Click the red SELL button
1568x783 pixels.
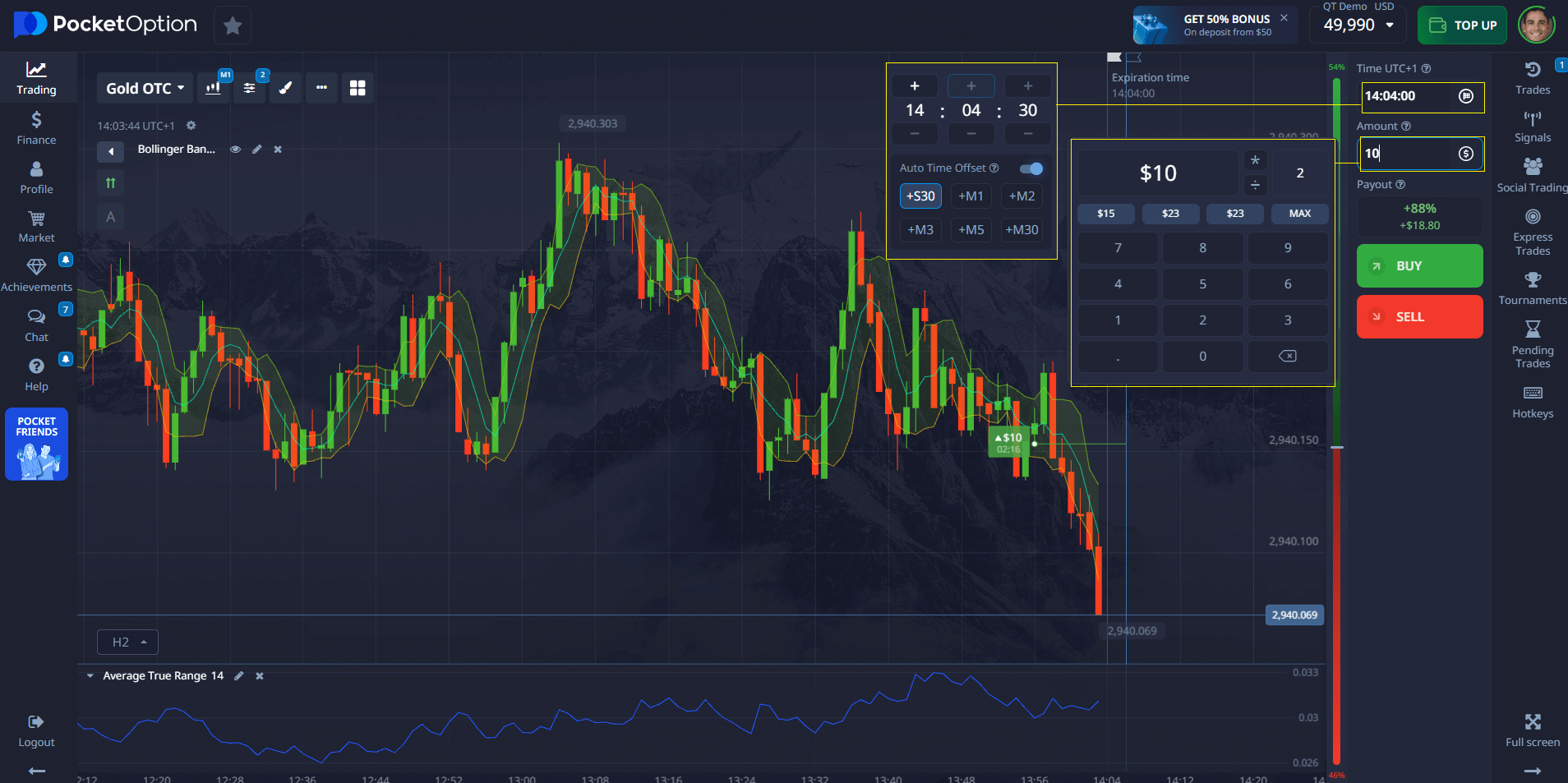pos(1419,317)
